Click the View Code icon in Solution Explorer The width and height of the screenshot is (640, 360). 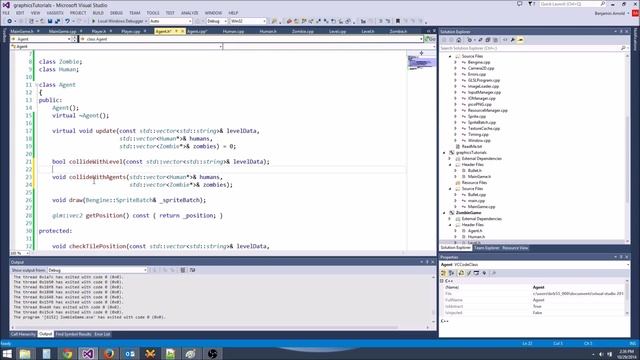[505, 40]
